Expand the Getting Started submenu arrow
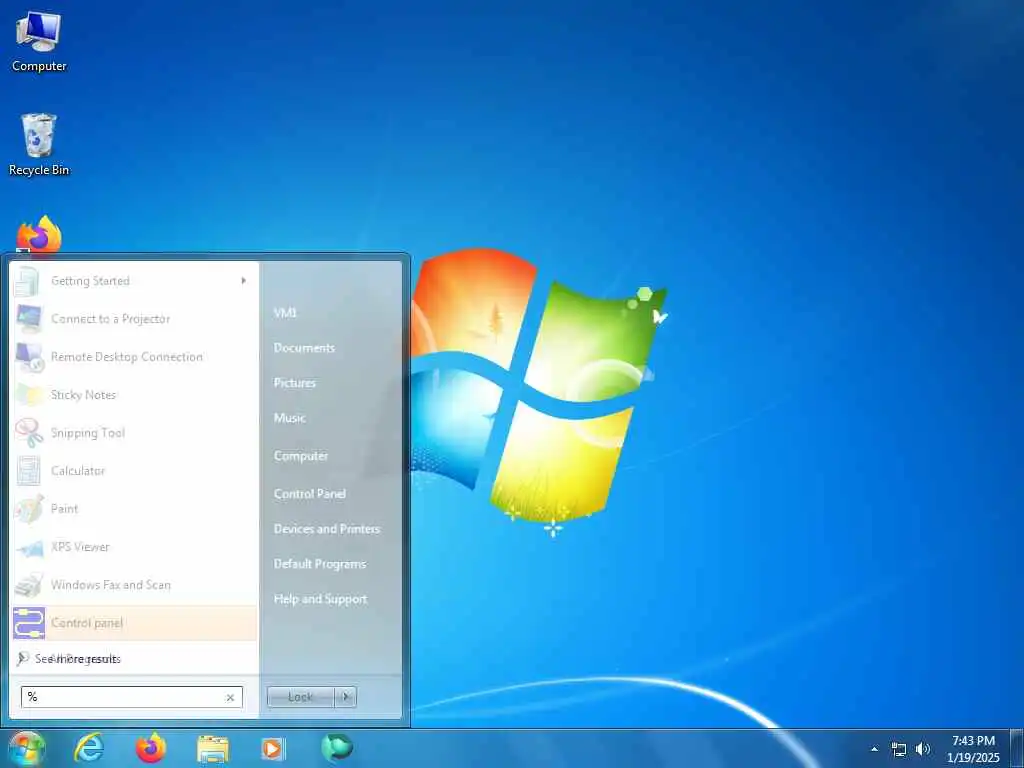This screenshot has width=1024, height=768. tap(244, 281)
